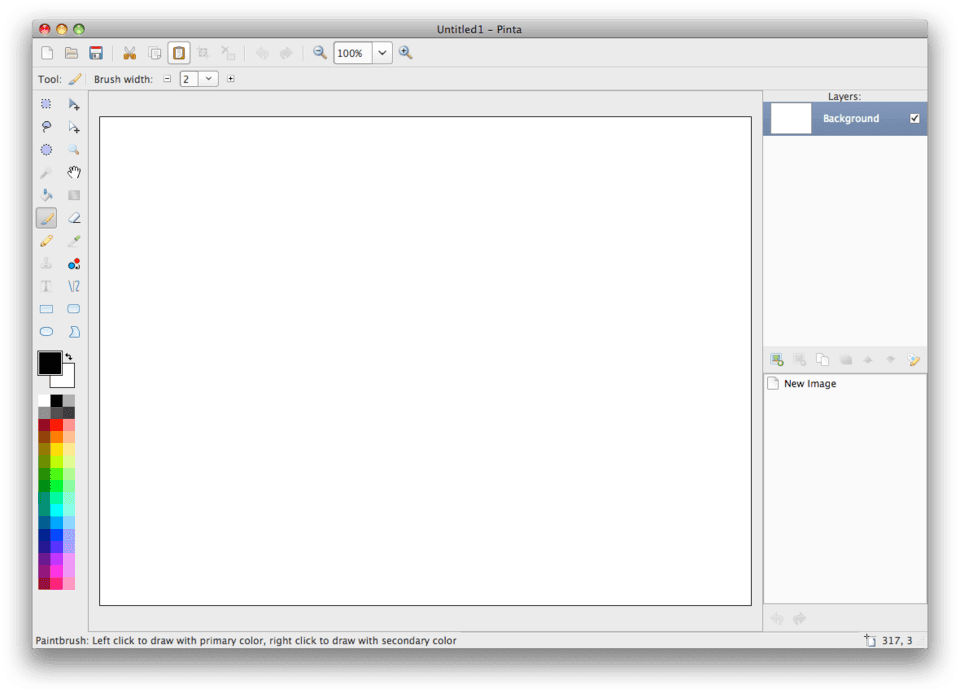Viewport: 960px width, 693px height.
Task: Decrease brush width with minus button
Action: pos(167,79)
